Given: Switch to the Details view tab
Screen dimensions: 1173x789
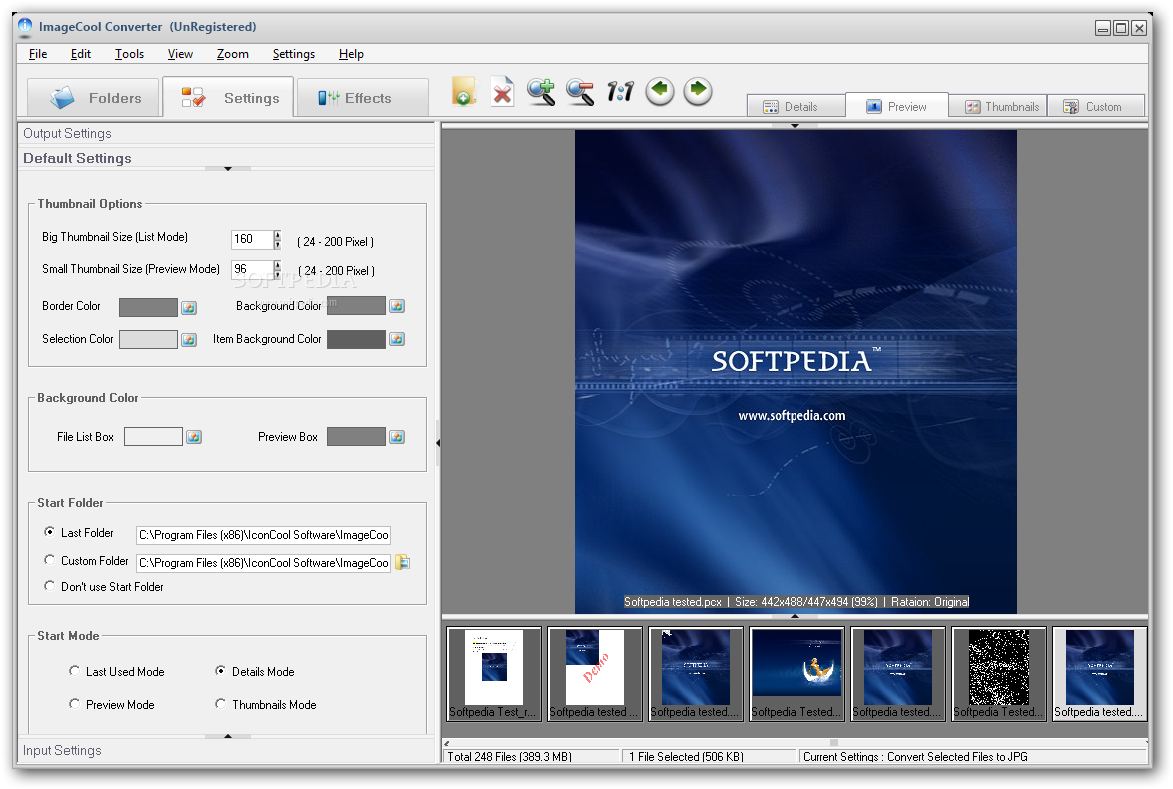Looking at the screenshot, I should coord(796,106).
